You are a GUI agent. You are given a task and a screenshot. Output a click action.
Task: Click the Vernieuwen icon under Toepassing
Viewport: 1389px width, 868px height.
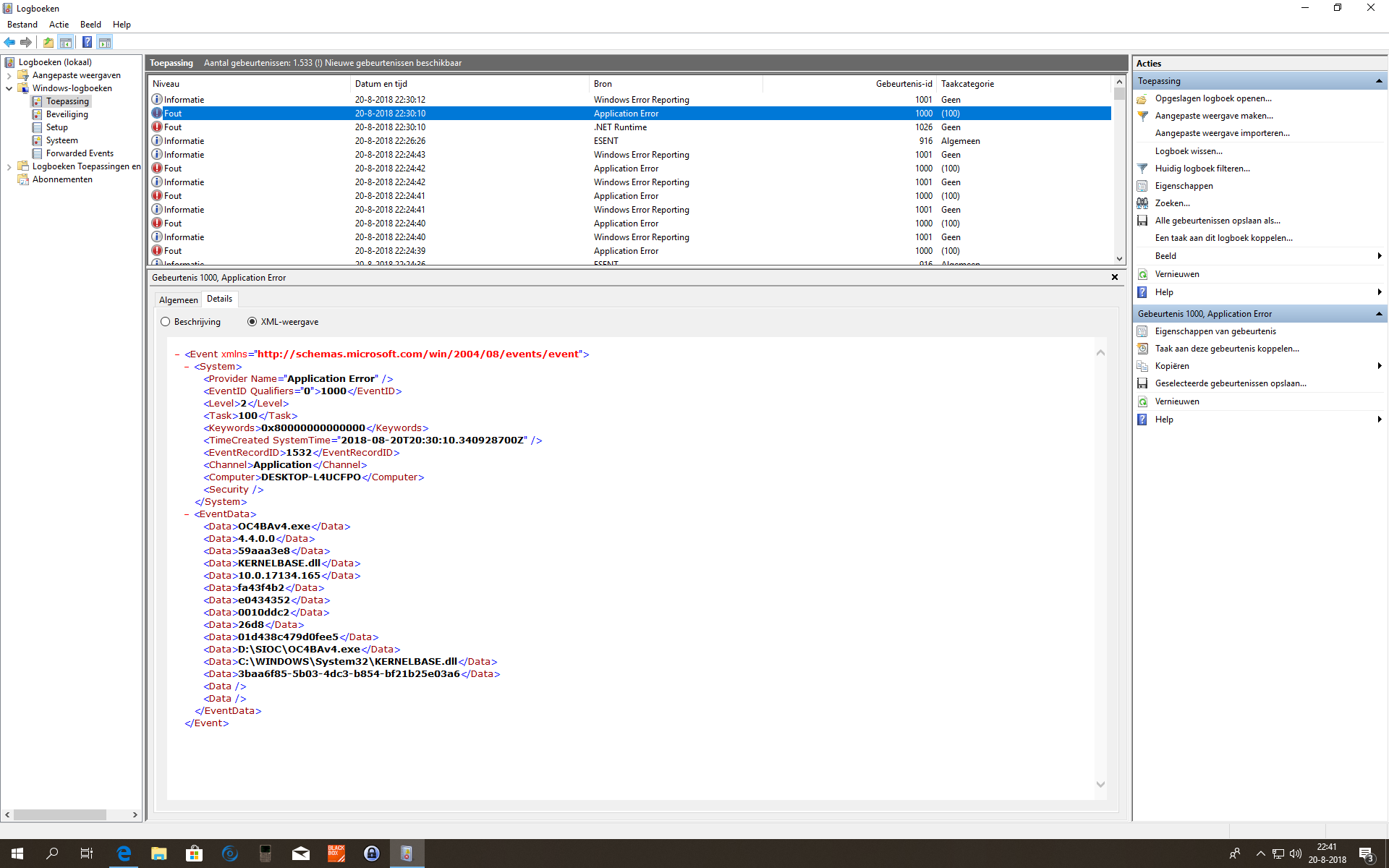(1142, 274)
